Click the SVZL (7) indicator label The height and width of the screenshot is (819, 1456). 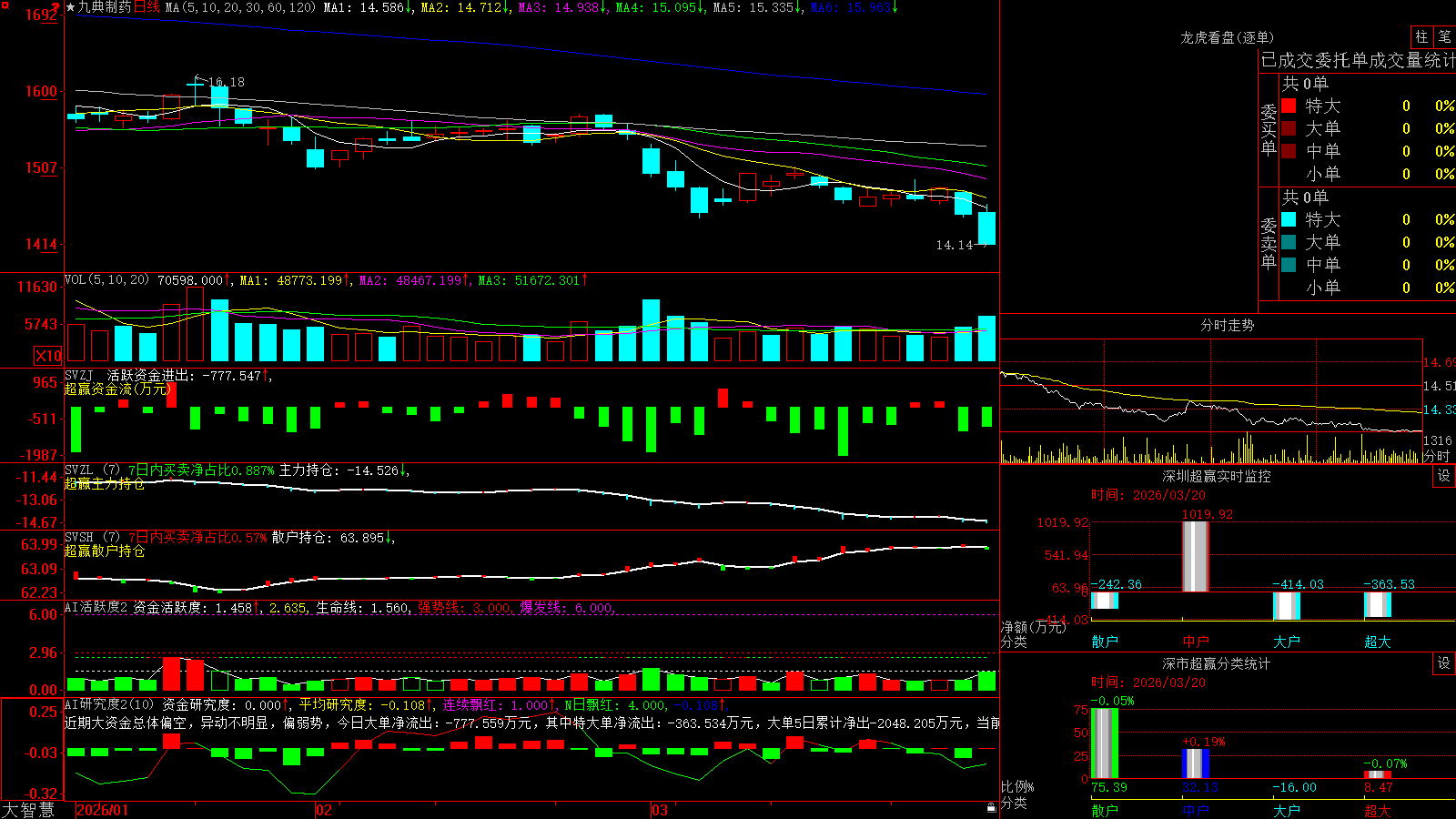pos(93,470)
